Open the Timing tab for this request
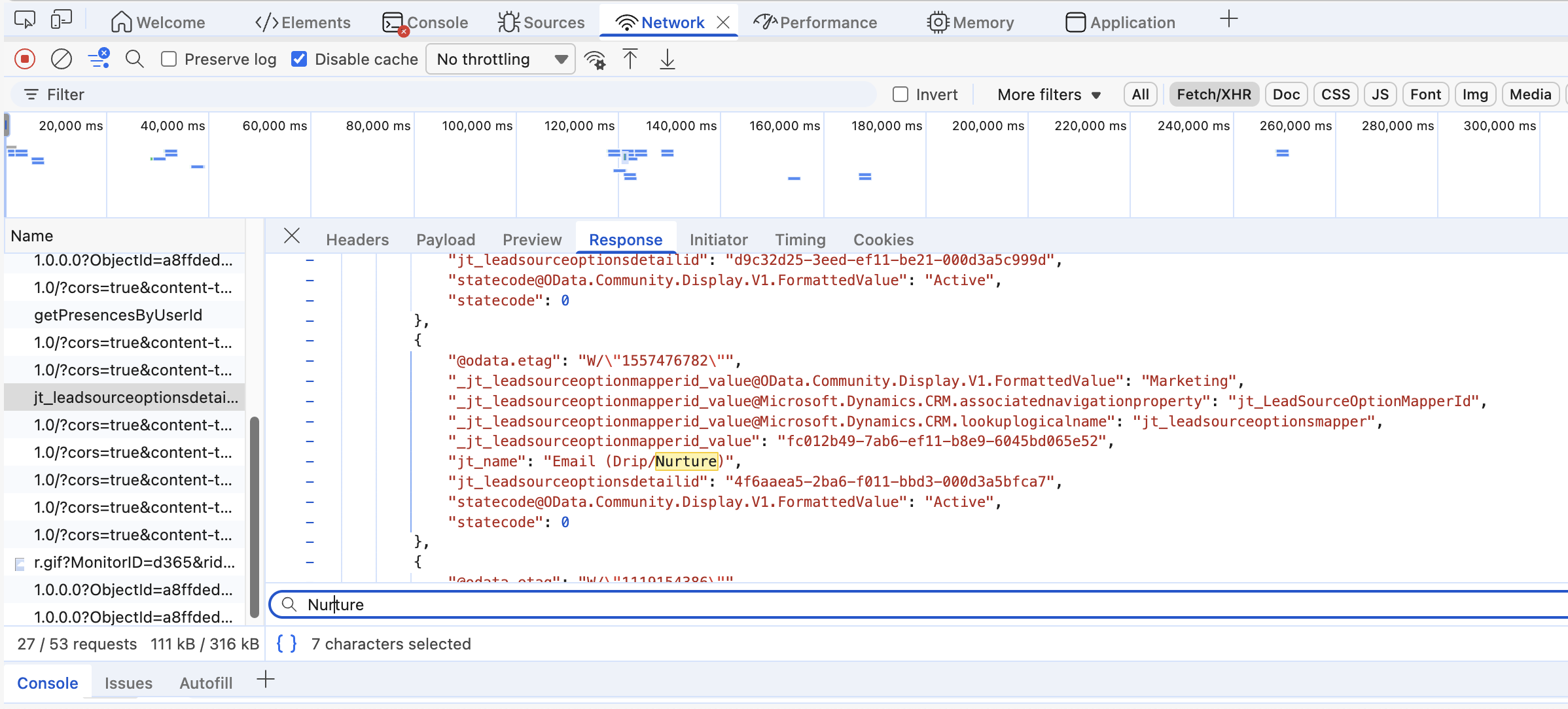The height and width of the screenshot is (709, 1568). [x=800, y=239]
